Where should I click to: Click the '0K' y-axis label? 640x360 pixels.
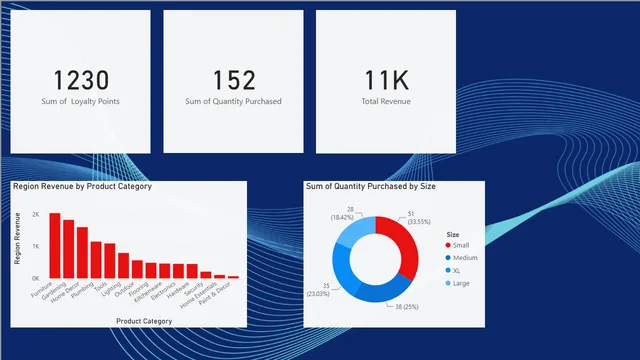coord(36,278)
